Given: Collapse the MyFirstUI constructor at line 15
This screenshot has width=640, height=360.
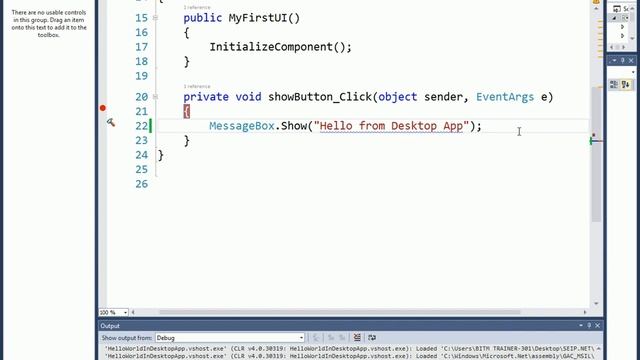Looking at the screenshot, I should (x=155, y=18).
